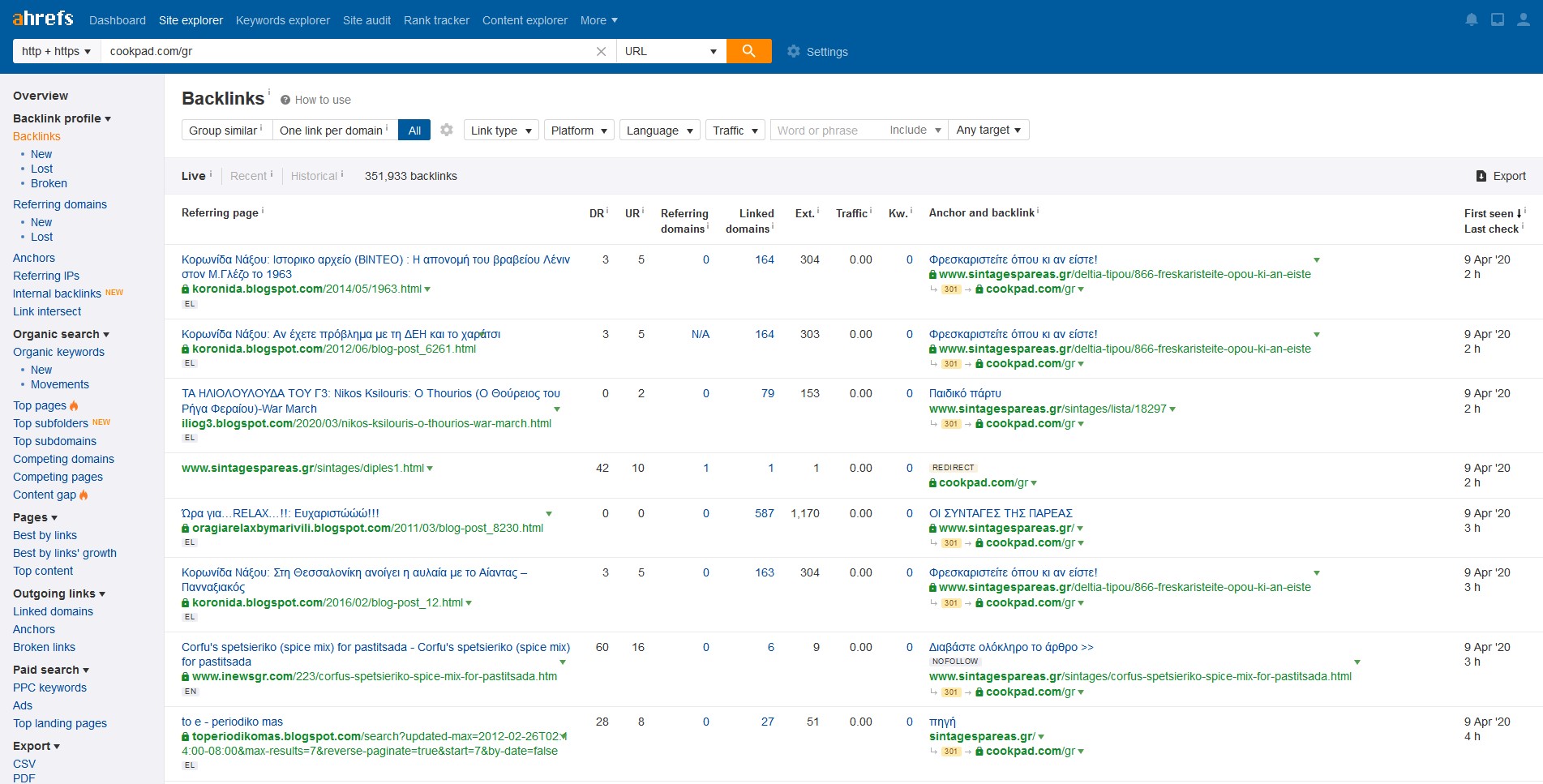
Task: Click the ahrefs logo
Action: 43,19
